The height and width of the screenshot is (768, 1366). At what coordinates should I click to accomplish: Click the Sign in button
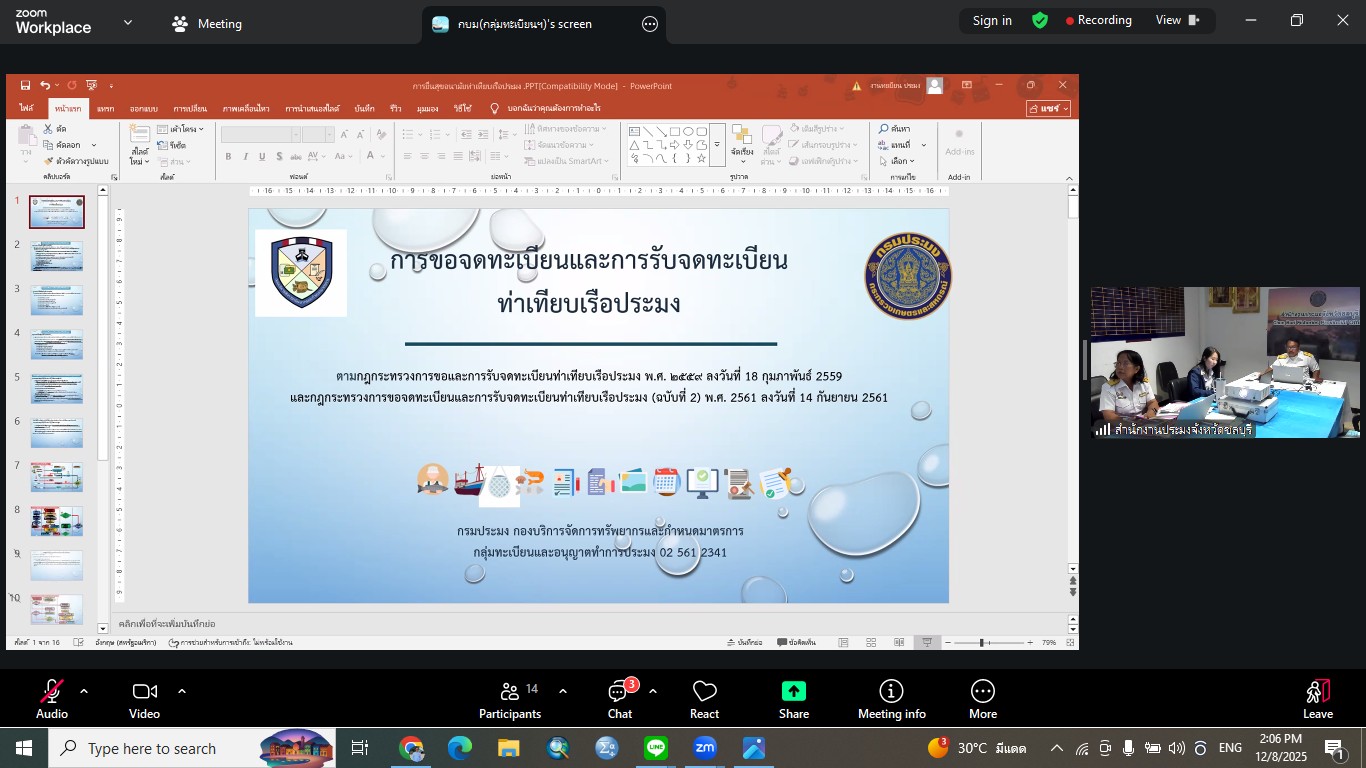(992, 21)
